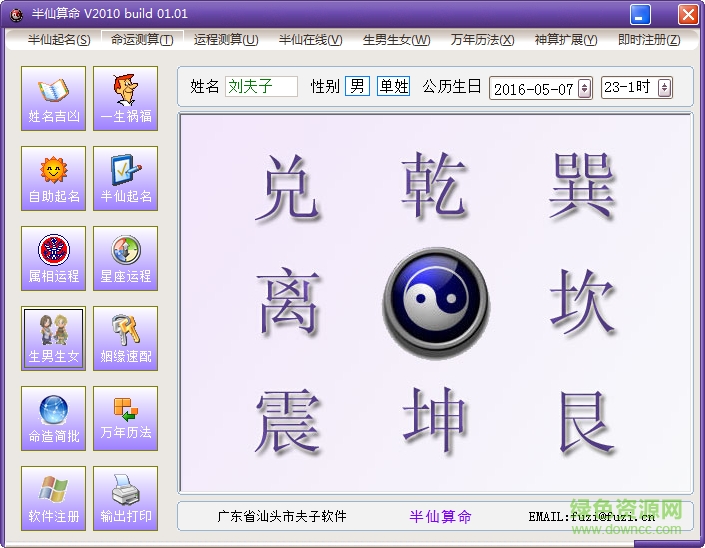
Task: Click 半仙算命 purple link text
Action: 441,517
